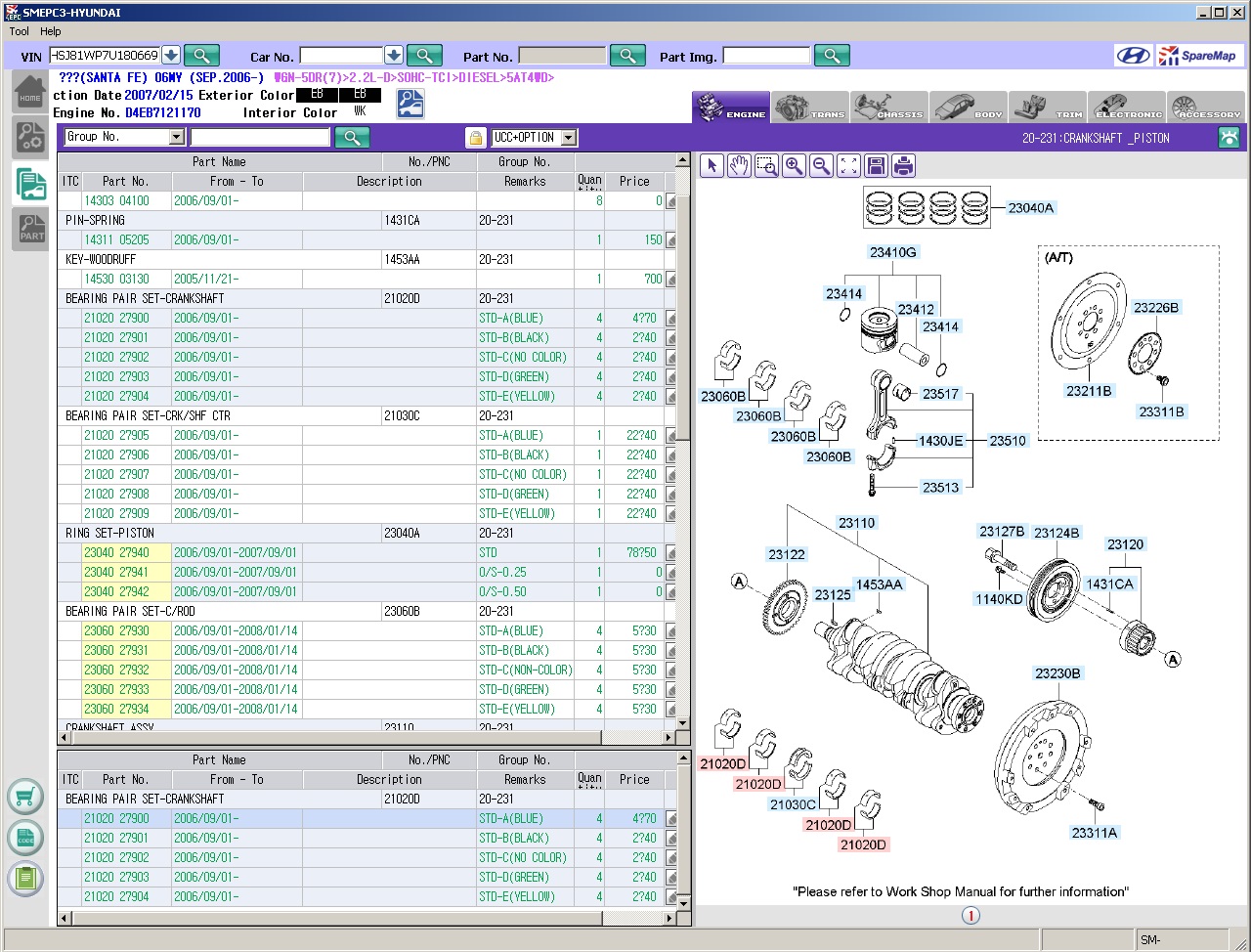This screenshot has width=1251, height=952.
Task: Select the pointer arrow tool
Action: click(x=712, y=166)
